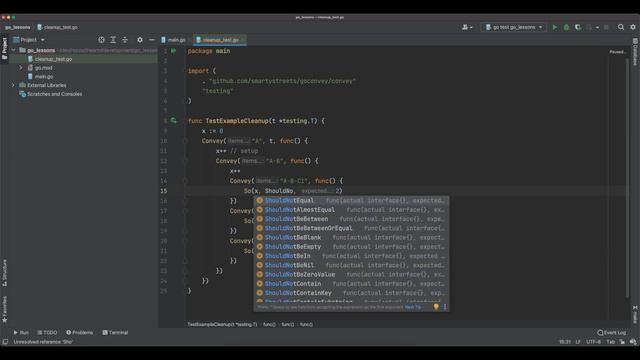Click the editor vertical scrollbar
Screen dimensions: 640x360
click(x=628, y=178)
